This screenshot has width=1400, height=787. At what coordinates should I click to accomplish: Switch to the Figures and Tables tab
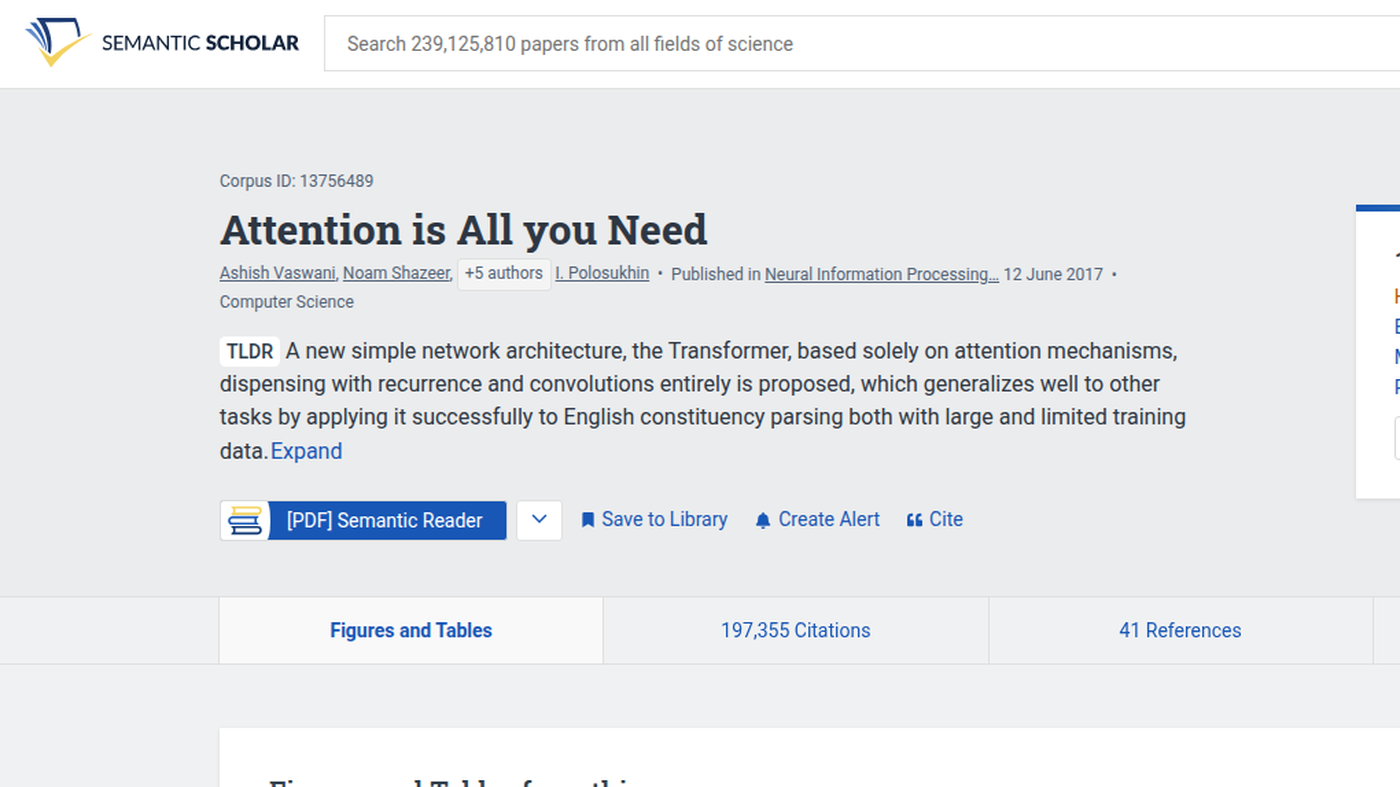[411, 630]
